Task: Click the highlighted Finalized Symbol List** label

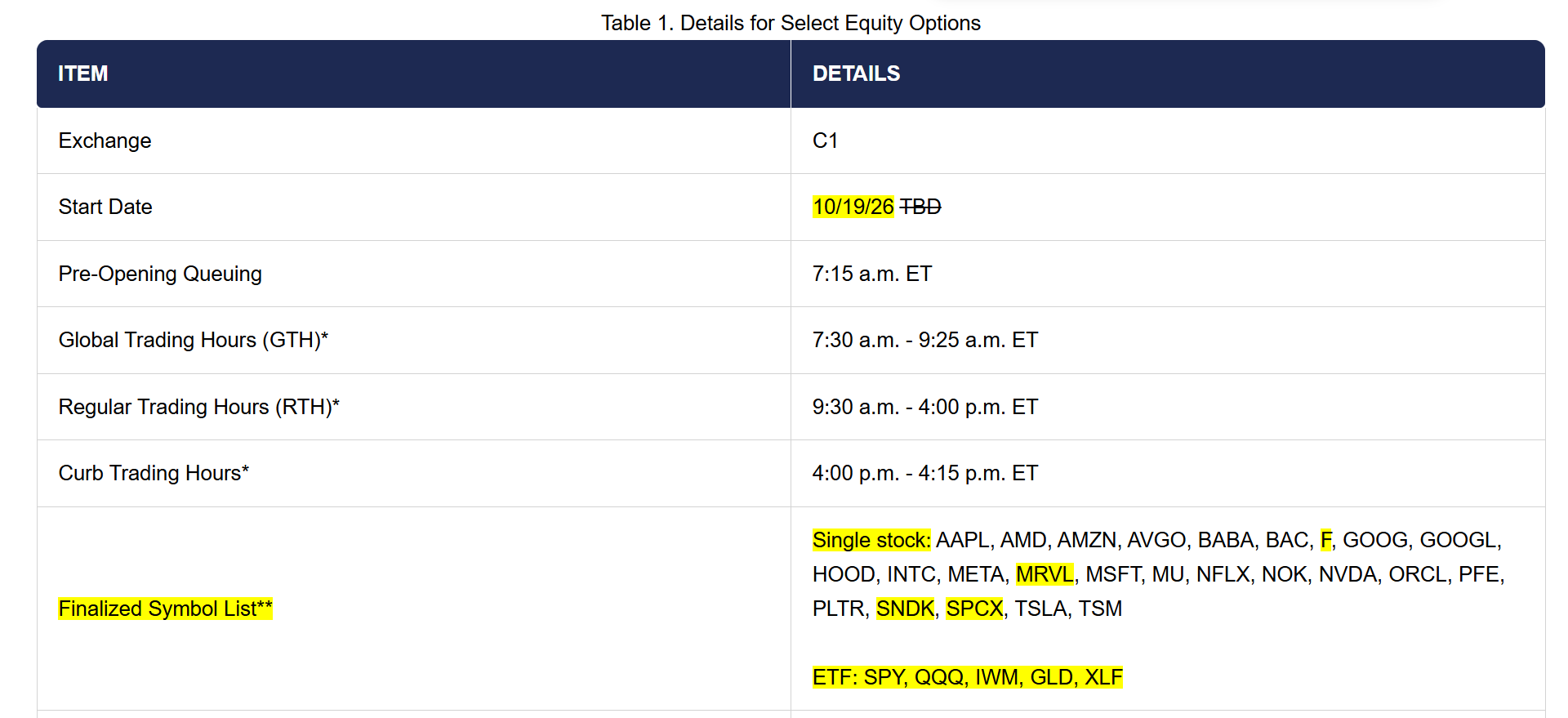Action: (165, 609)
